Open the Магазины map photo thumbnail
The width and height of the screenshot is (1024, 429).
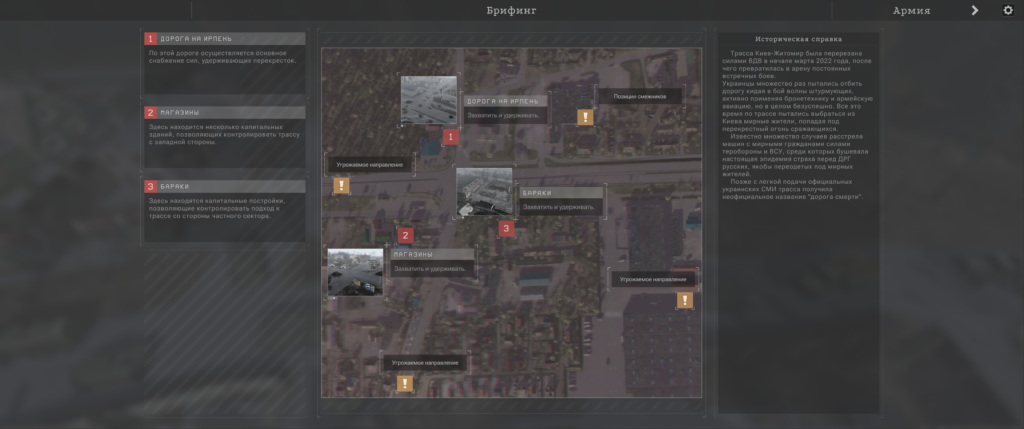coord(355,272)
